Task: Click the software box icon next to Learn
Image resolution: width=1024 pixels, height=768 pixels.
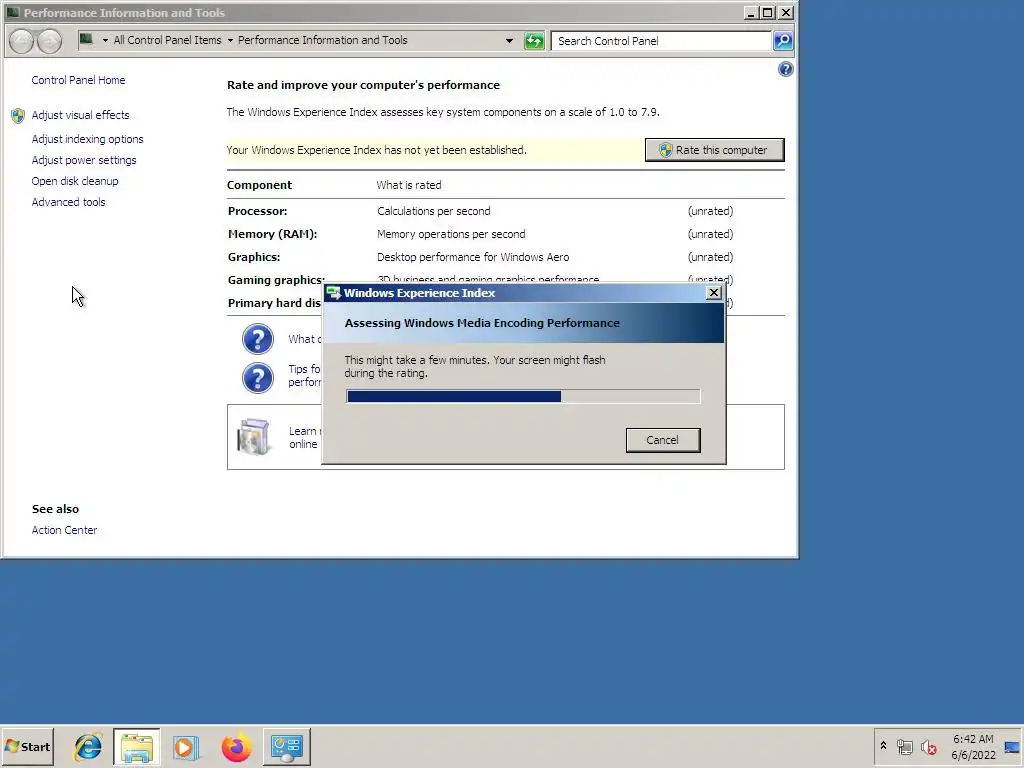Action: [x=254, y=436]
